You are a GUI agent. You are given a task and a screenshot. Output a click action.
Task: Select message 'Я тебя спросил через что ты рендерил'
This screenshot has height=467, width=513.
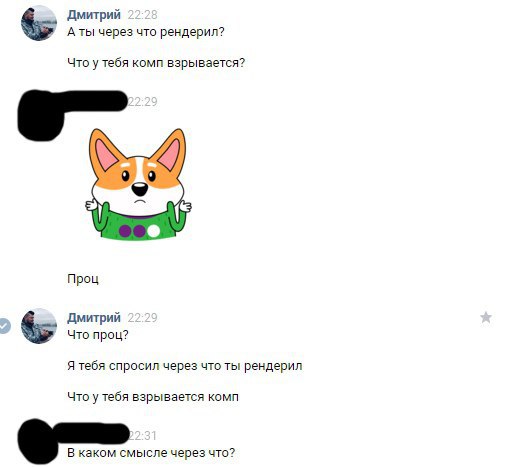click(x=185, y=366)
